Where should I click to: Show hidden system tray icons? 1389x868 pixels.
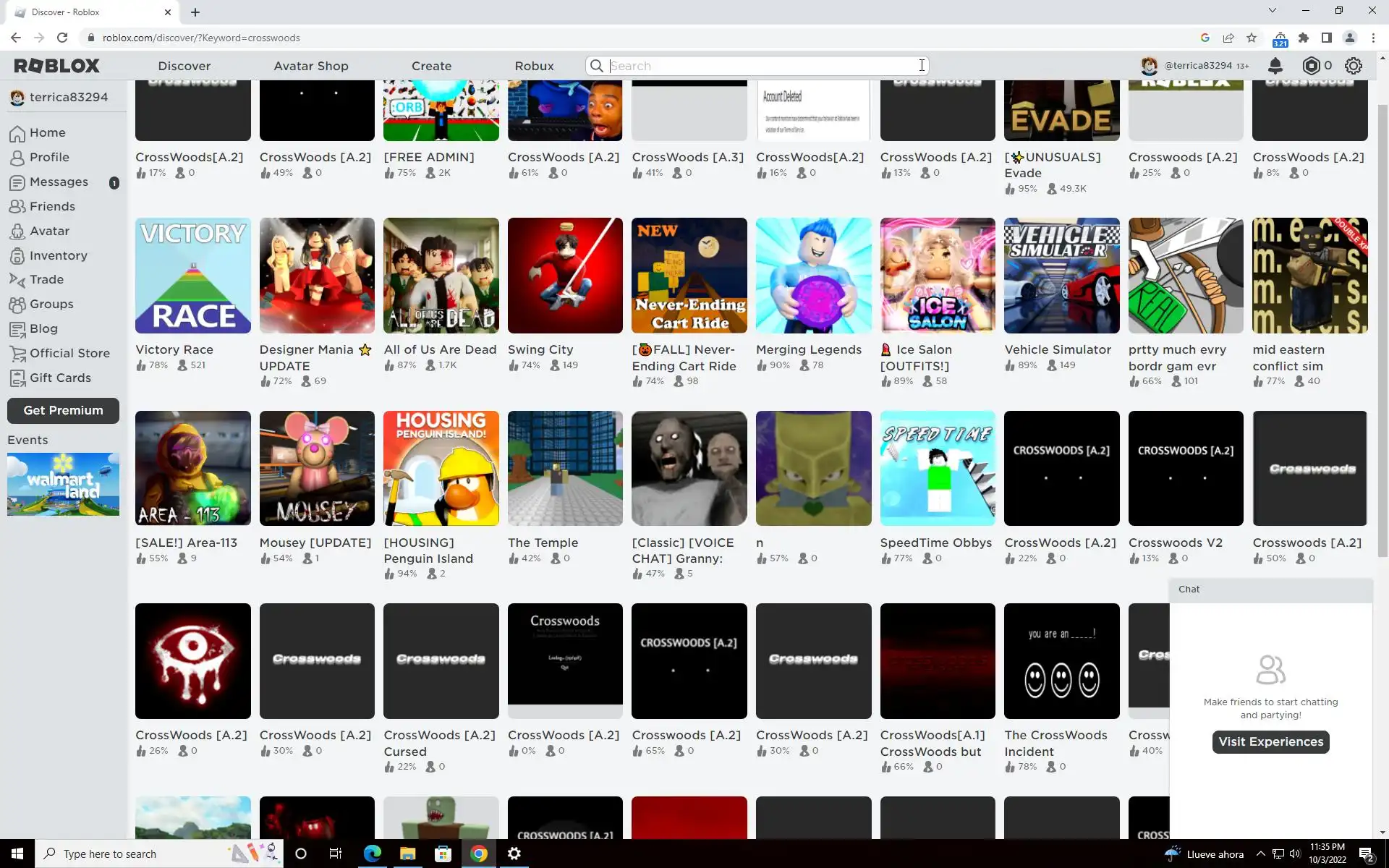pos(1260,854)
